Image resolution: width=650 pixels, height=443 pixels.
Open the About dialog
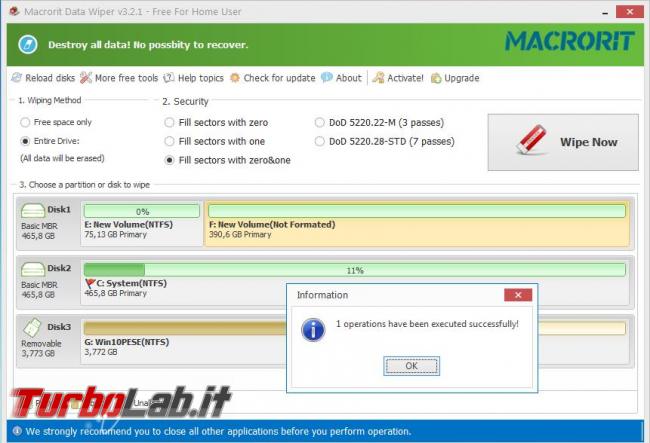[x=342, y=78]
